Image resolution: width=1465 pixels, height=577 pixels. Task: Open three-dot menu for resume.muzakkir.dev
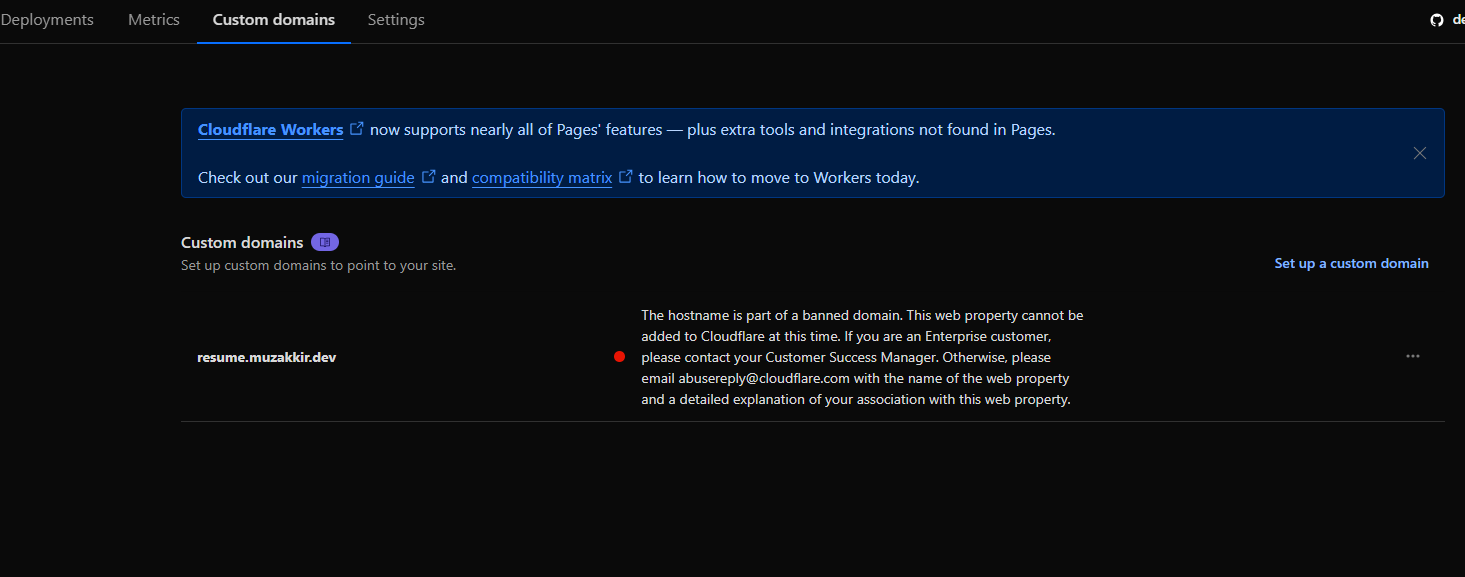pos(1412,356)
